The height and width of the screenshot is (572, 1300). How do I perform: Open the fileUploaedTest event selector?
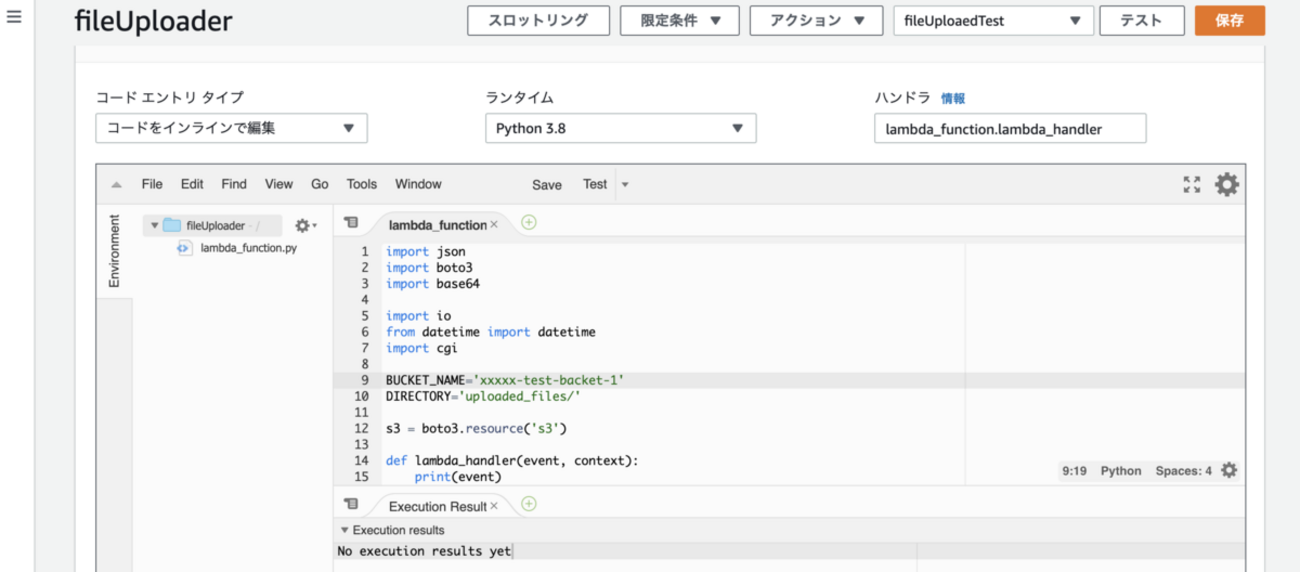pyautogui.click(x=993, y=20)
